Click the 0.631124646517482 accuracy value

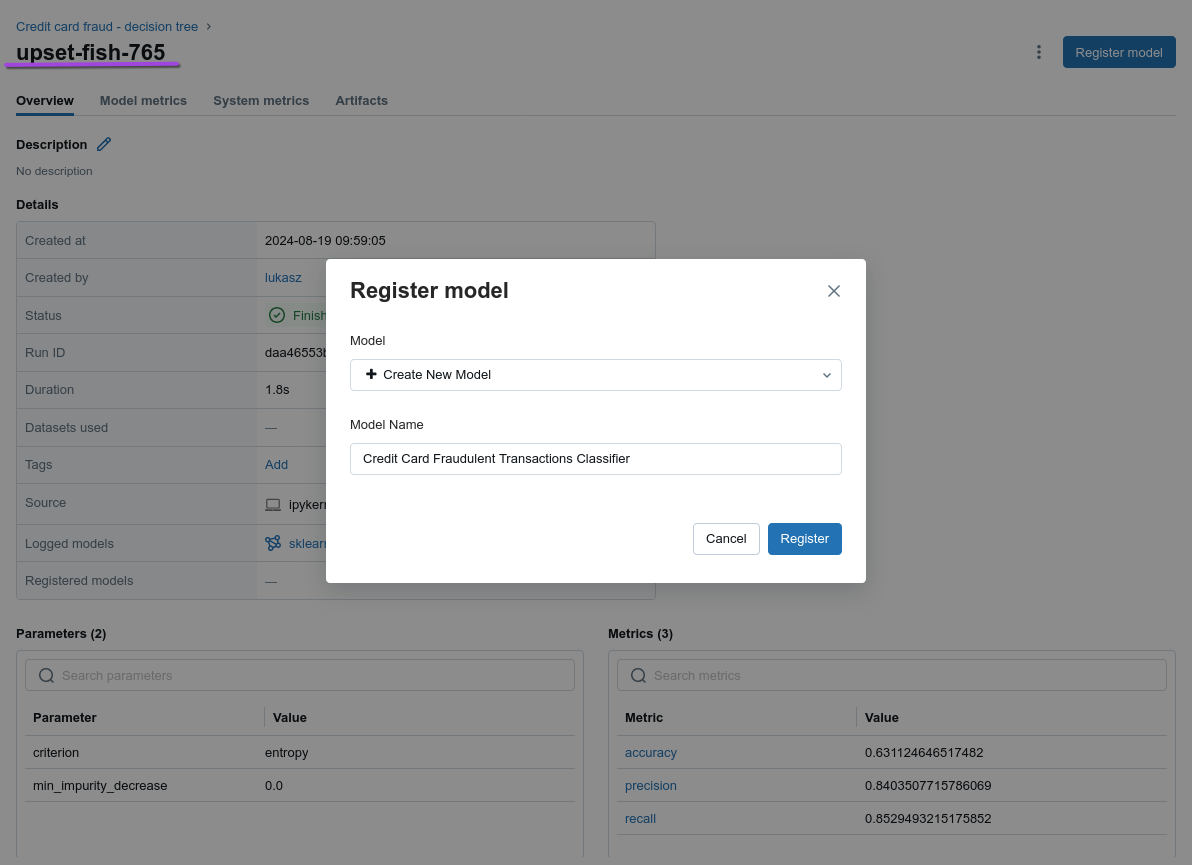(x=924, y=753)
